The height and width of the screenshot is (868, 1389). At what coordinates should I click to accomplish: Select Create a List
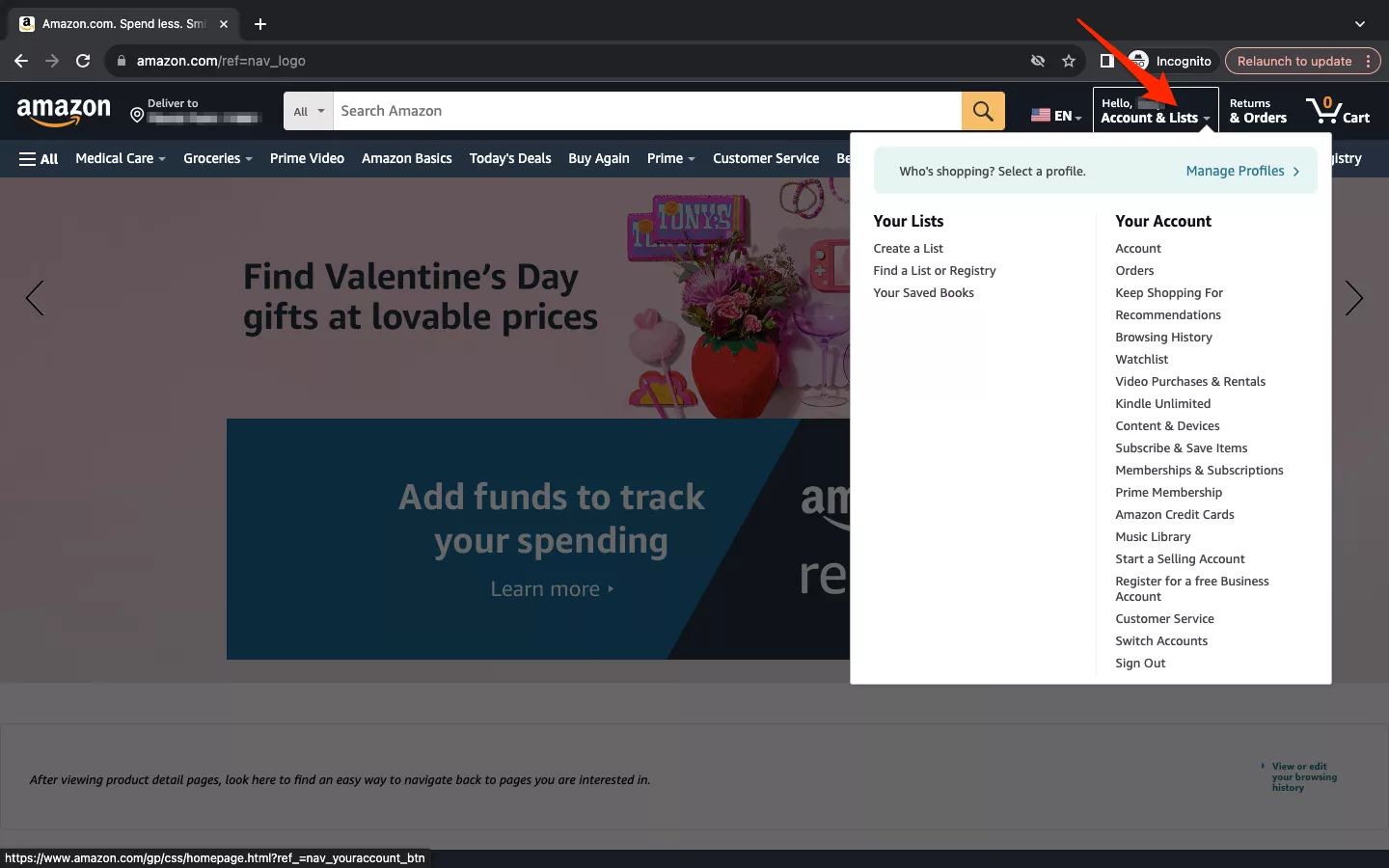pyautogui.click(x=908, y=249)
